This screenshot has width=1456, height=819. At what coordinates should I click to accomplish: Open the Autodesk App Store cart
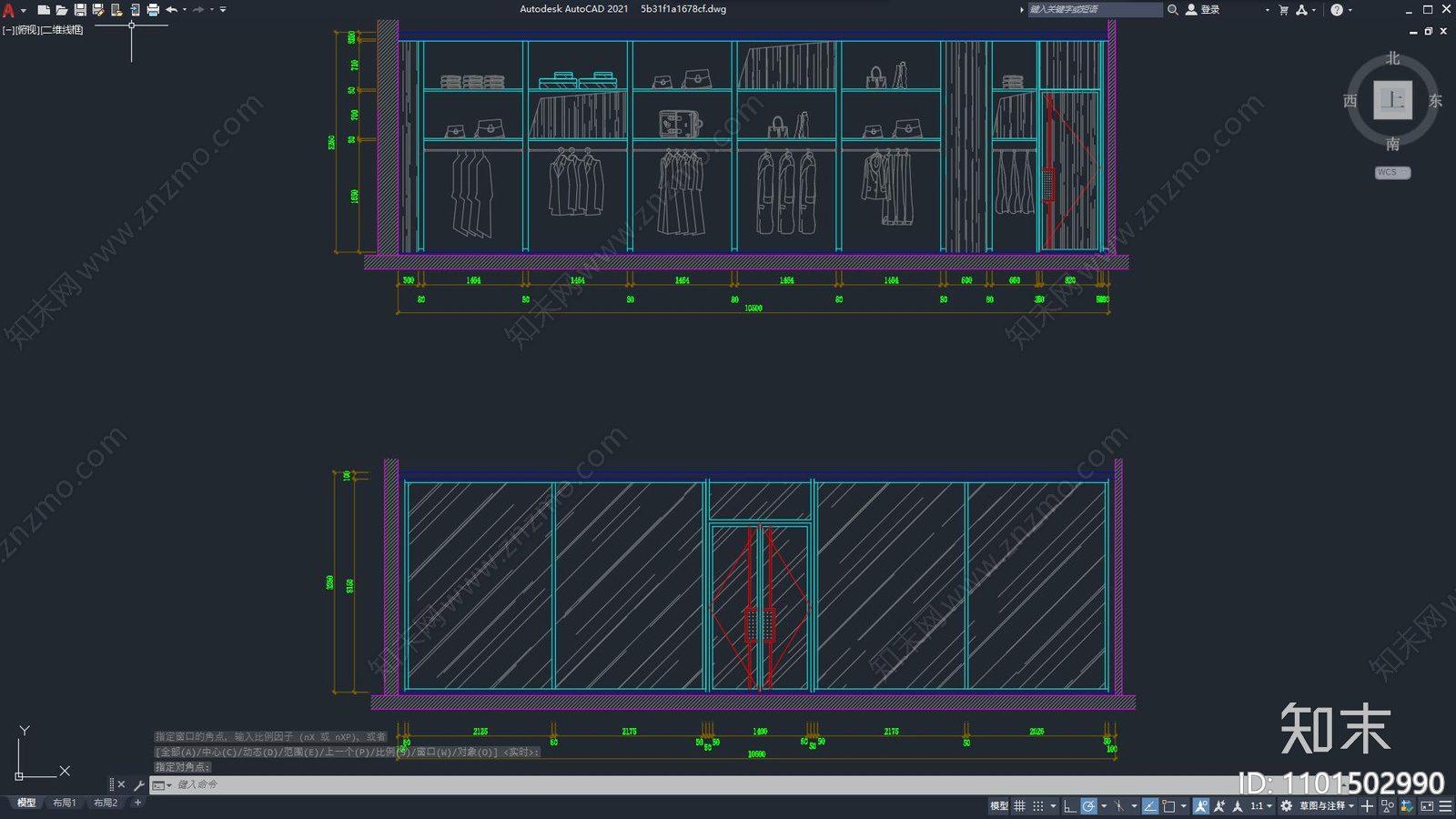coord(1283,9)
